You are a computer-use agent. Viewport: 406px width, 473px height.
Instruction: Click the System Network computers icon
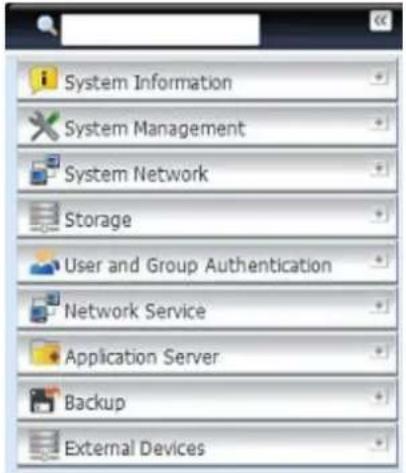click(44, 170)
